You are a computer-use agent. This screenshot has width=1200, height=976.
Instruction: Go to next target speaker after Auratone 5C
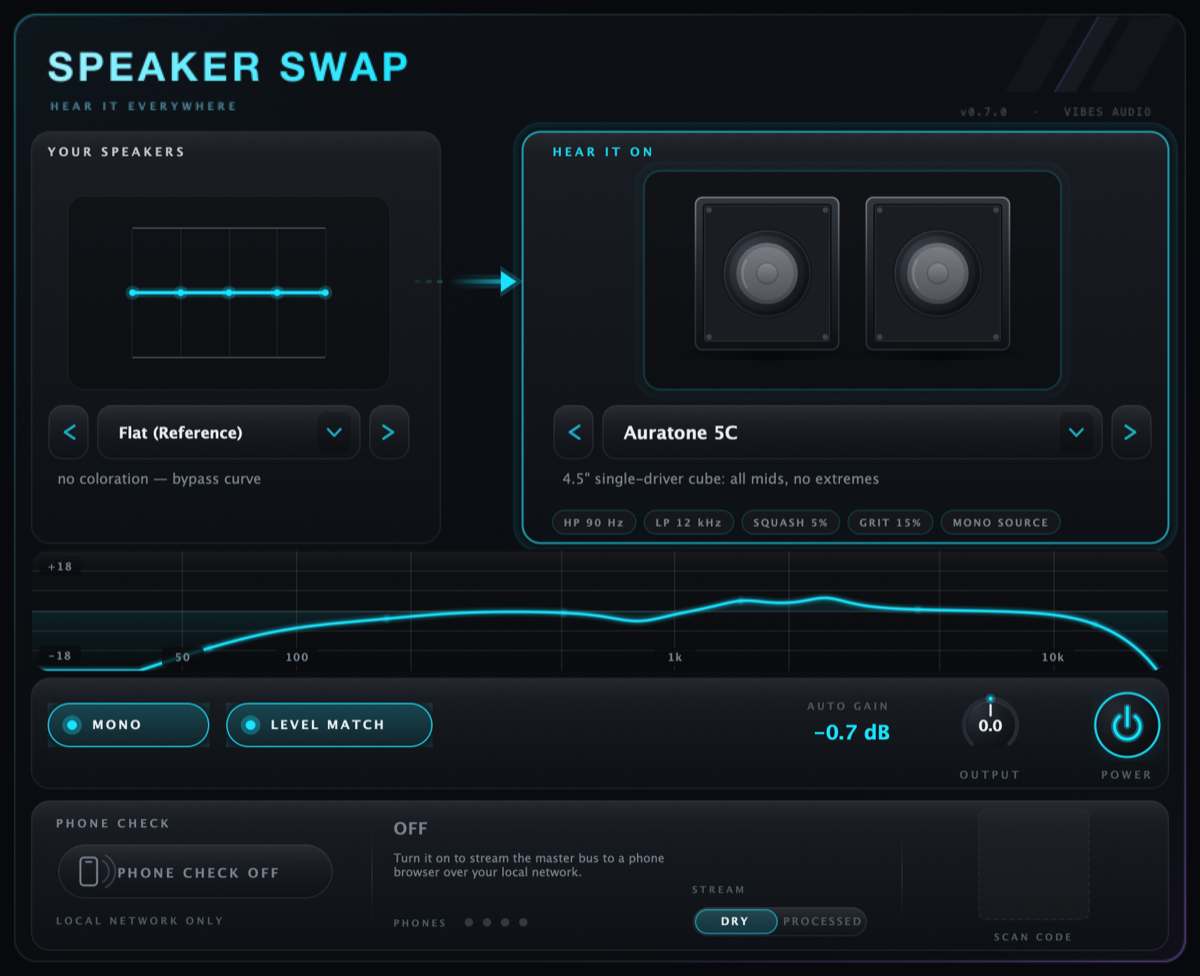click(1131, 432)
